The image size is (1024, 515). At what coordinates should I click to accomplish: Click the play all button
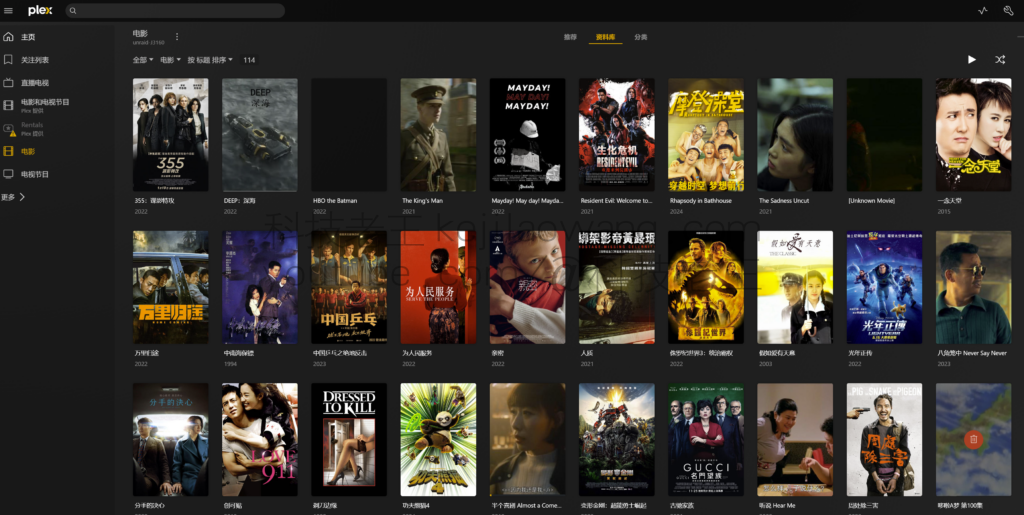click(x=972, y=59)
